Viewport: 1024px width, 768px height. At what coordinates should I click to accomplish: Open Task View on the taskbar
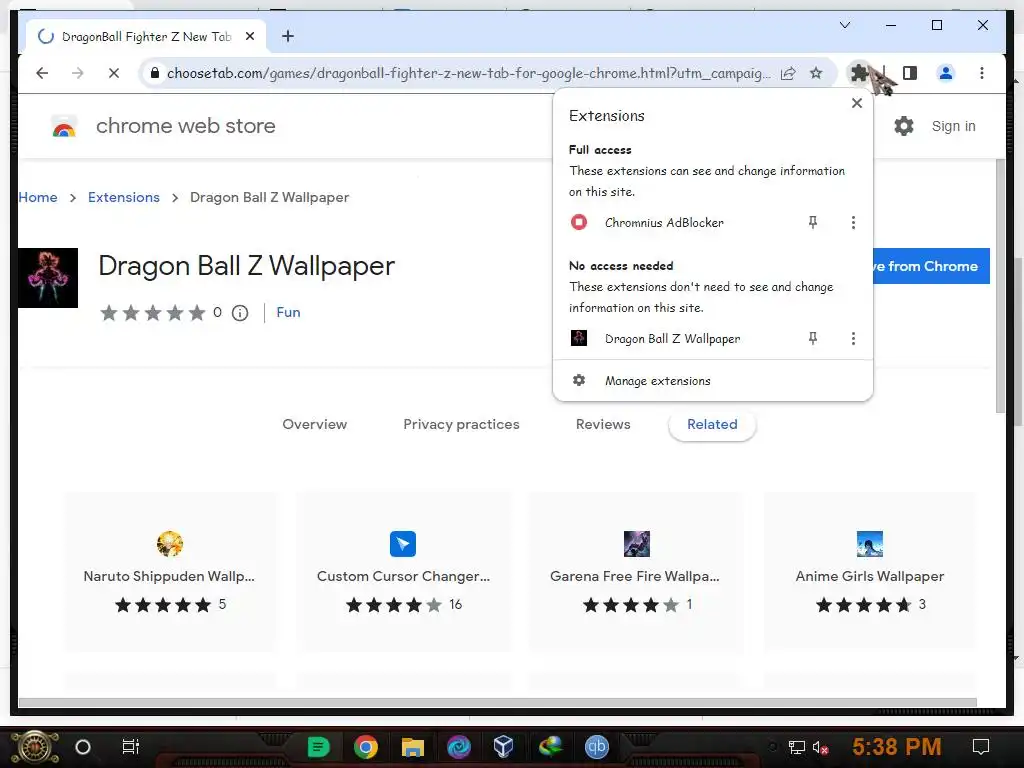pos(131,746)
